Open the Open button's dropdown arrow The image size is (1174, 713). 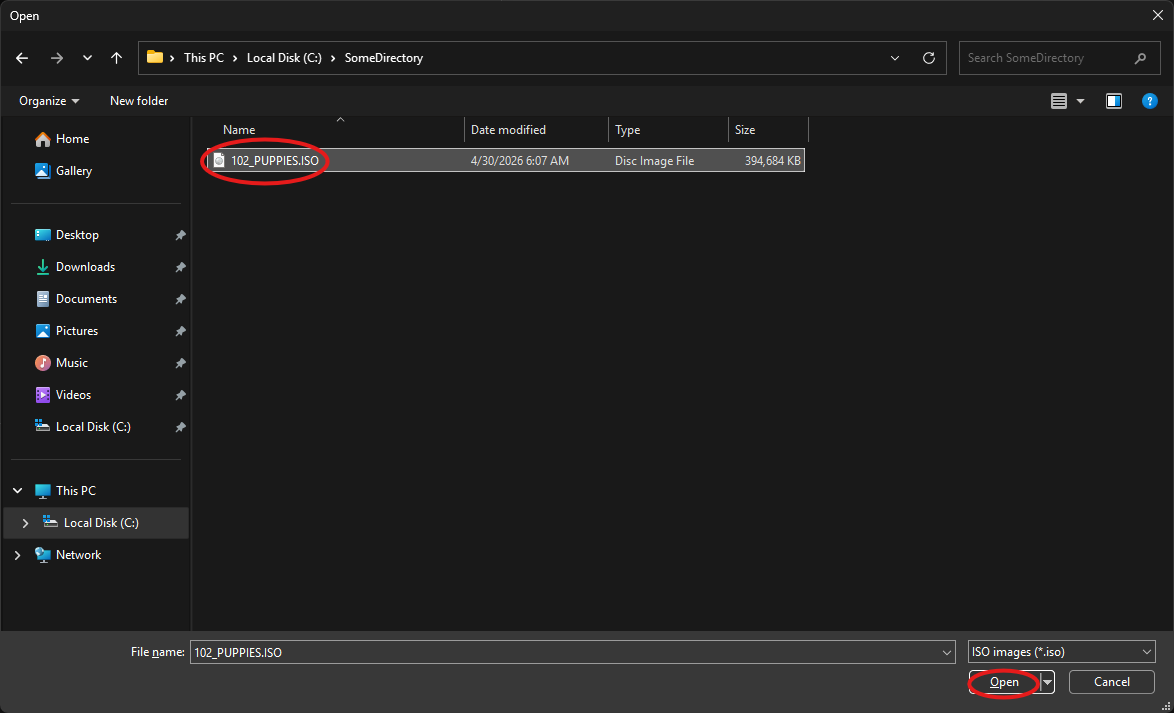click(1047, 682)
